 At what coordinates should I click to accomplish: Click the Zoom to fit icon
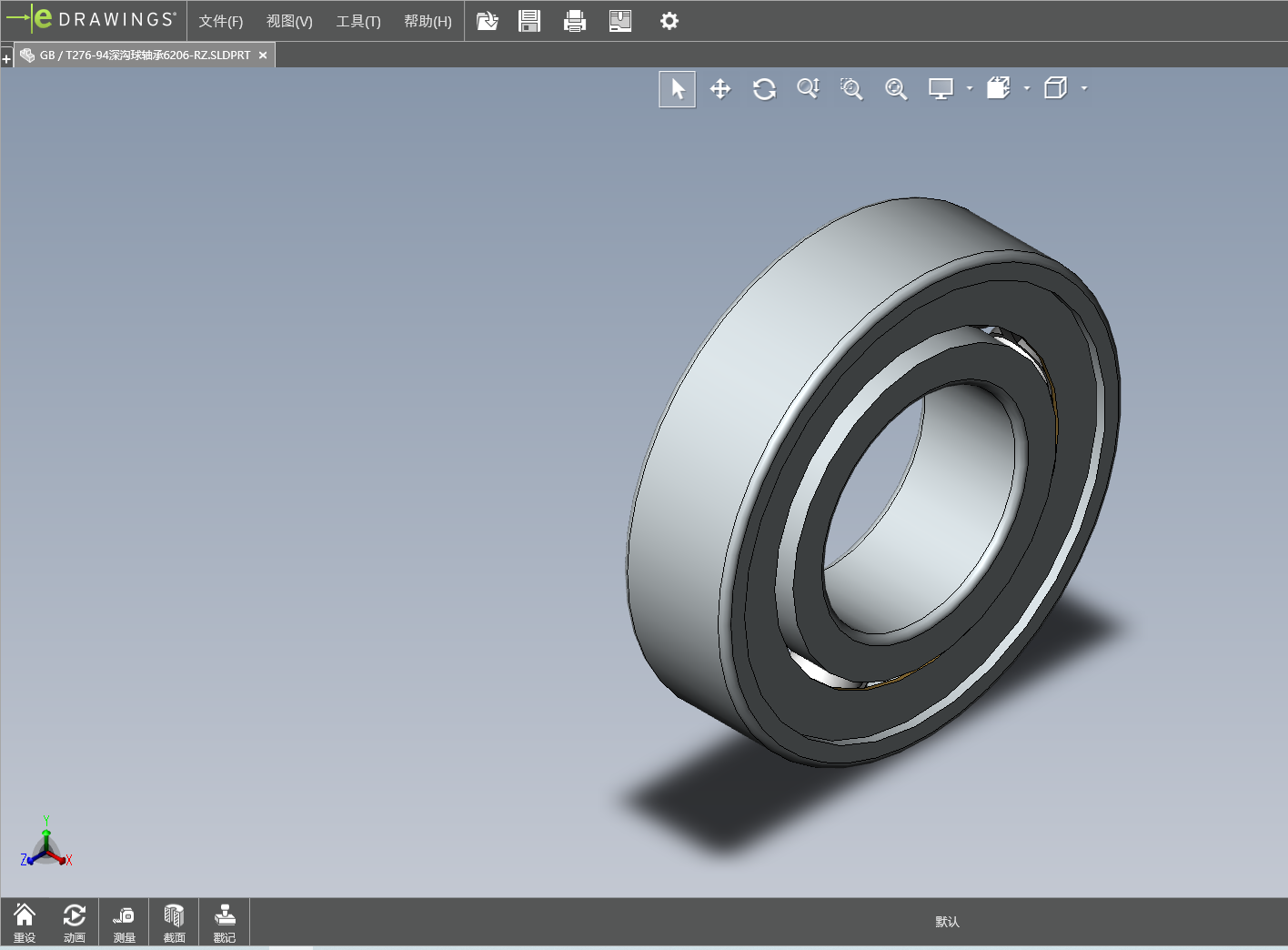(896, 89)
